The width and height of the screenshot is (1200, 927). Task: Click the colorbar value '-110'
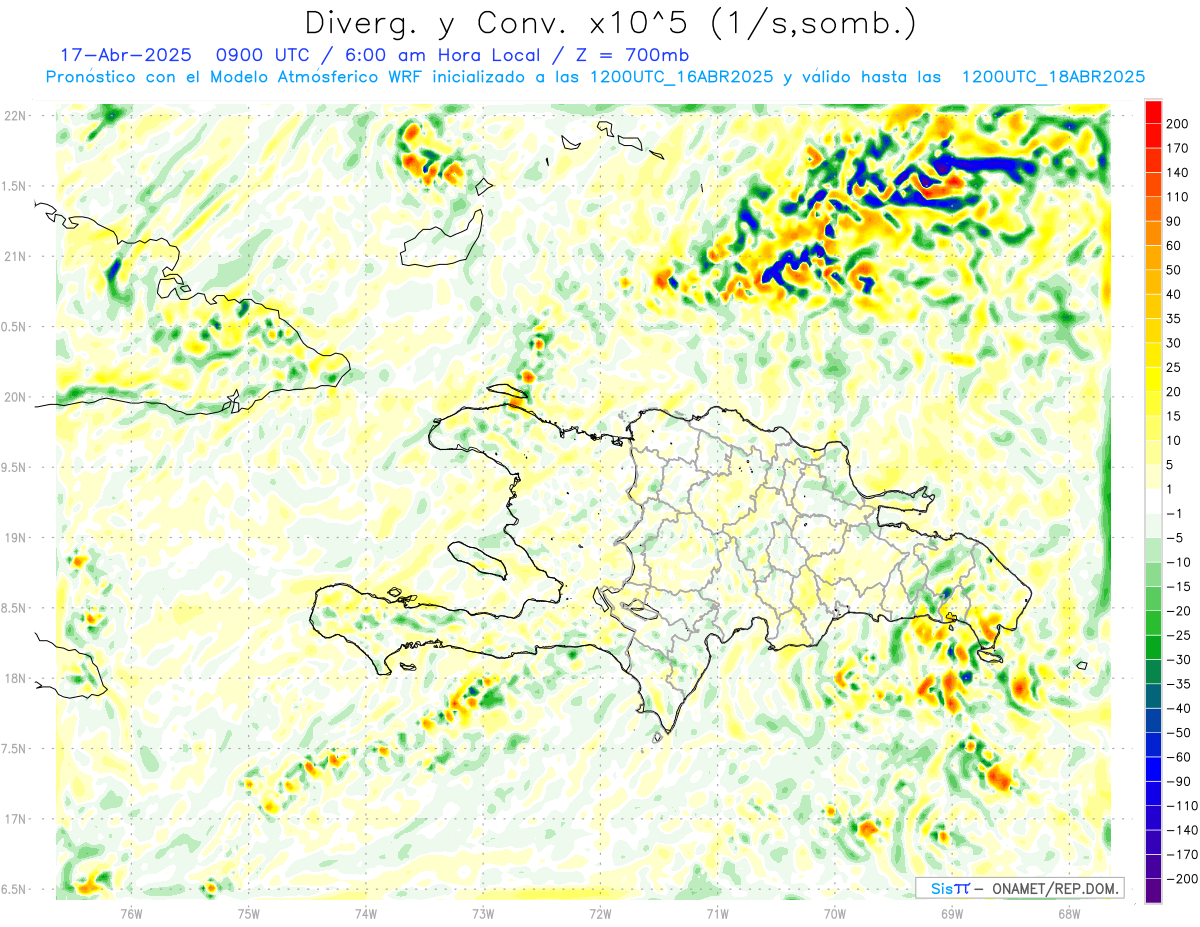[x=1181, y=805]
